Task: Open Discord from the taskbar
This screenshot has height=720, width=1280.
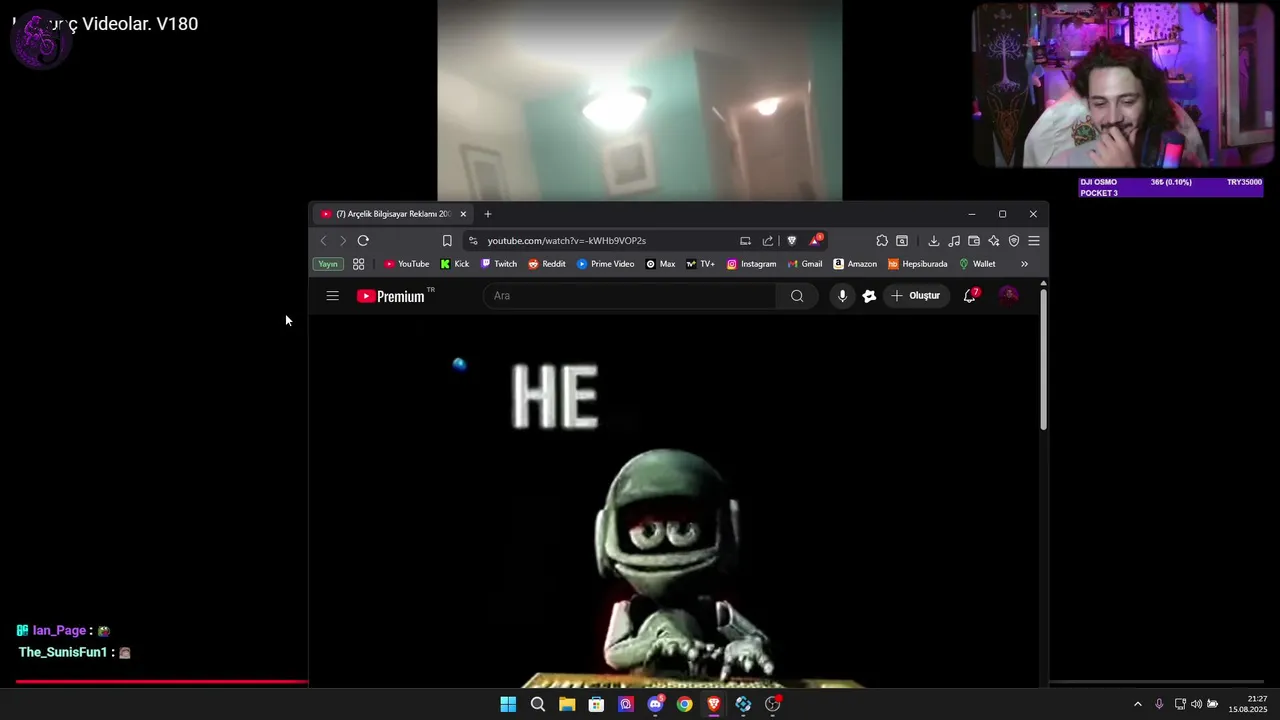Action: tap(655, 704)
